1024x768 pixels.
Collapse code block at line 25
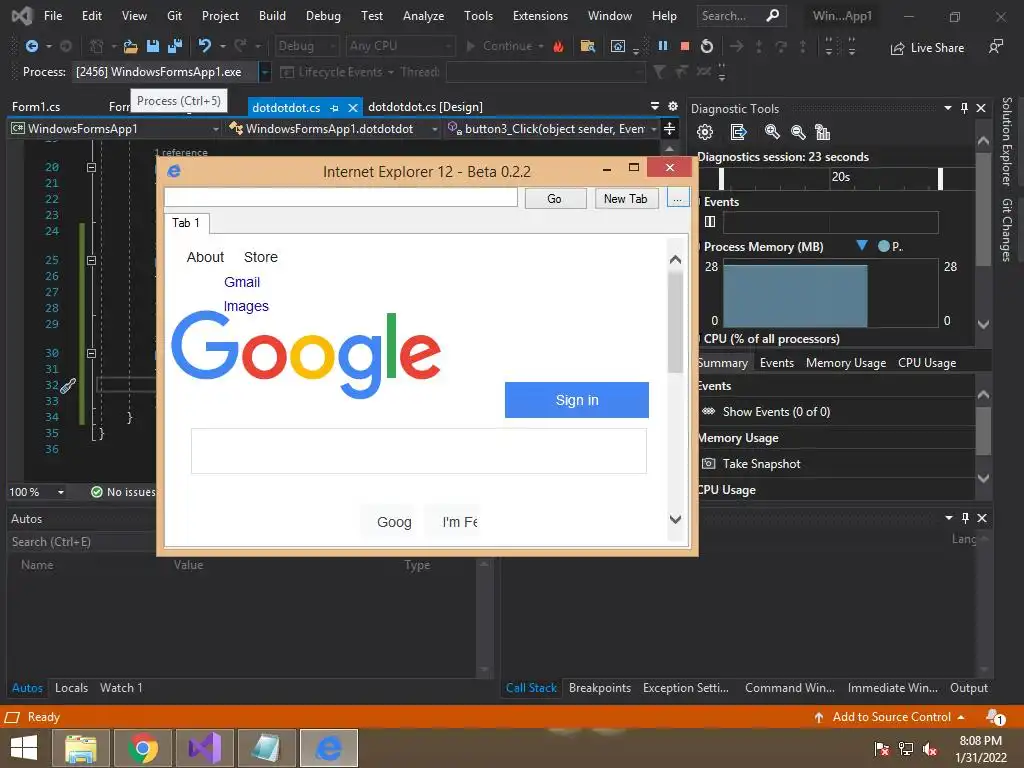coord(91,260)
